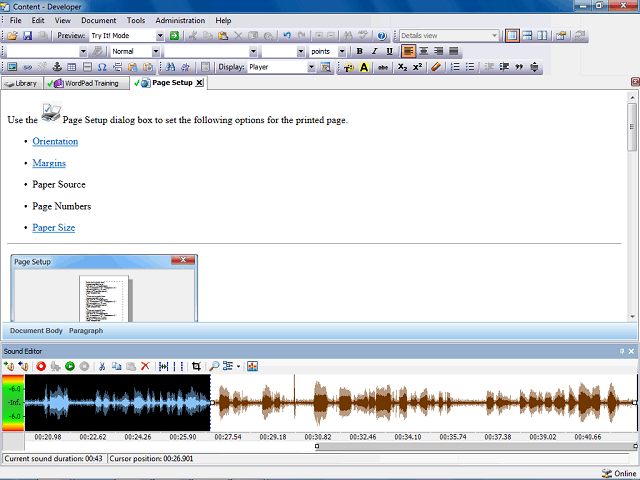
Task: Switch to the Library tab
Action: coord(22,83)
